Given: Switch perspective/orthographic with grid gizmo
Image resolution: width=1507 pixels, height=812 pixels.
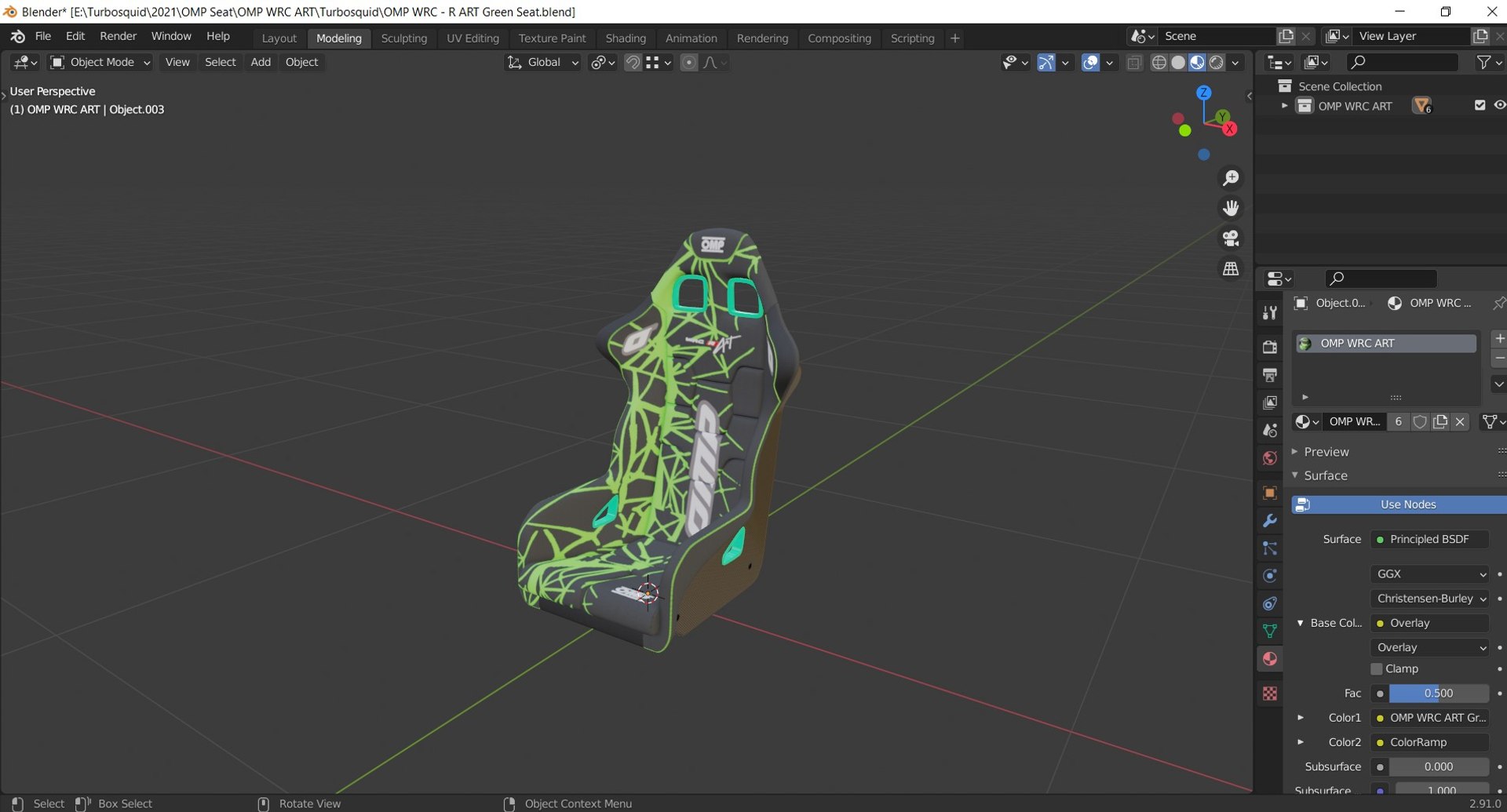Looking at the screenshot, I should [x=1231, y=268].
